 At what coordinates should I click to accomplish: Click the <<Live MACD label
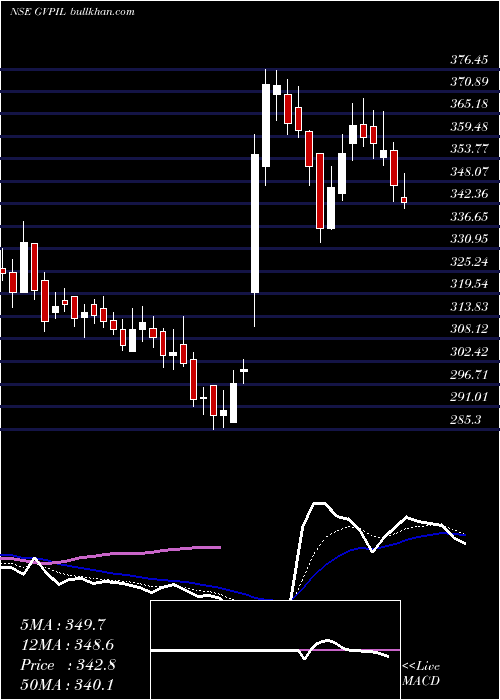click(x=421, y=674)
